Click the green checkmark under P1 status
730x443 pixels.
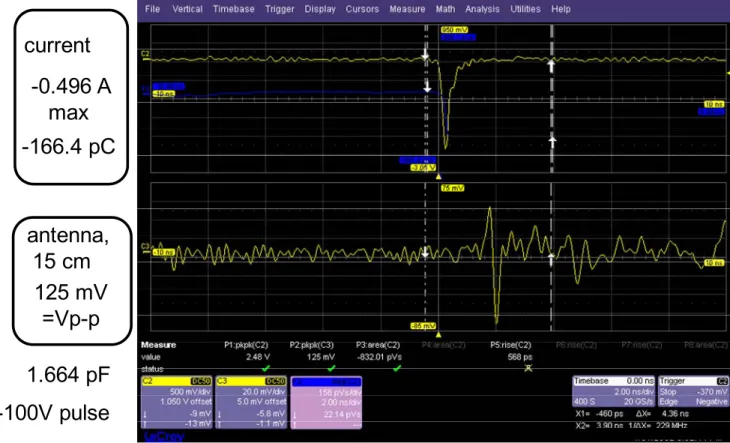pyautogui.click(x=266, y=369)
